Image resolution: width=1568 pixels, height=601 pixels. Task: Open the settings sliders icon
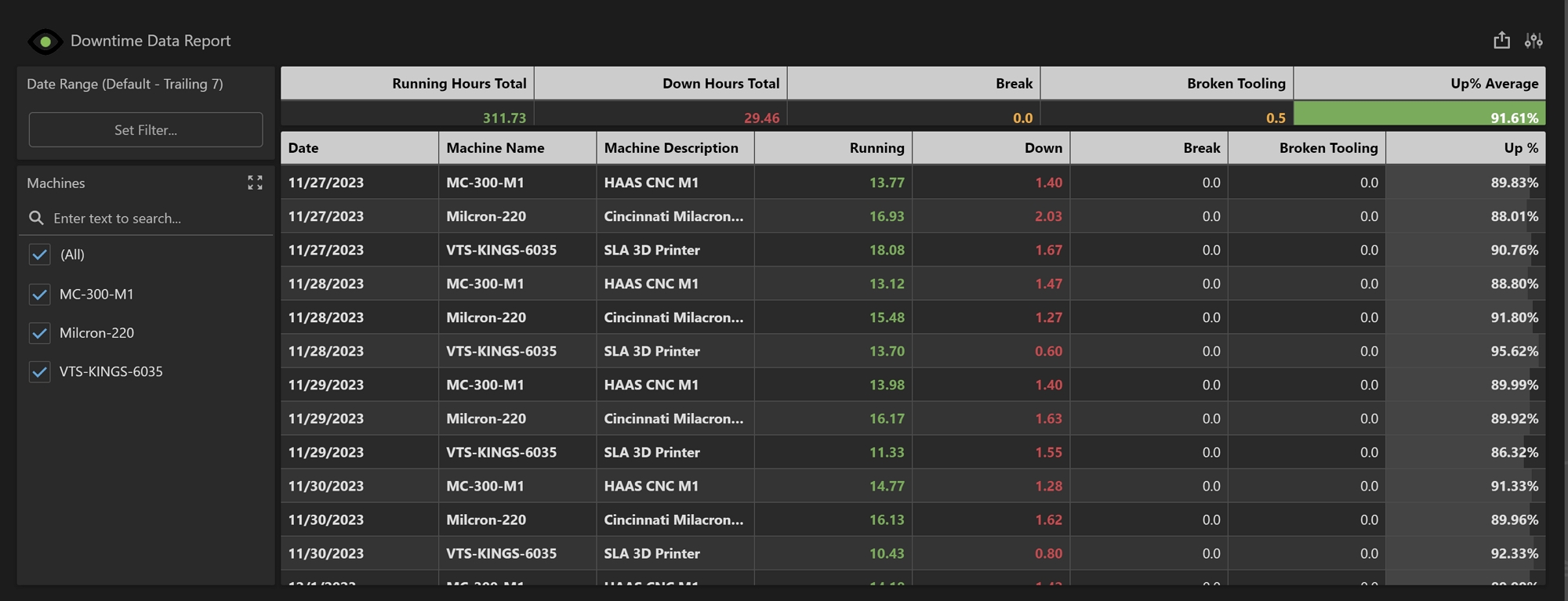[1534, 40]
